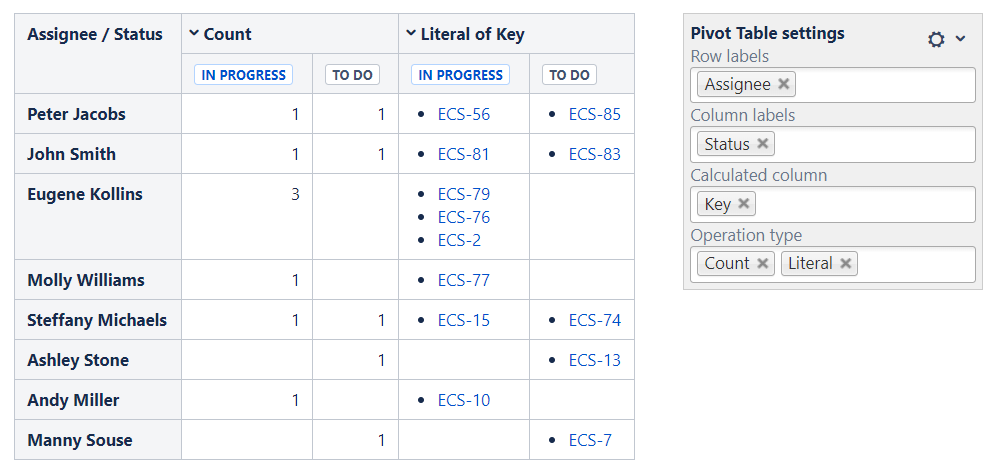994x475 pixels.
Task: Remove the Key calculated column tag
Action: click(744, 204)
